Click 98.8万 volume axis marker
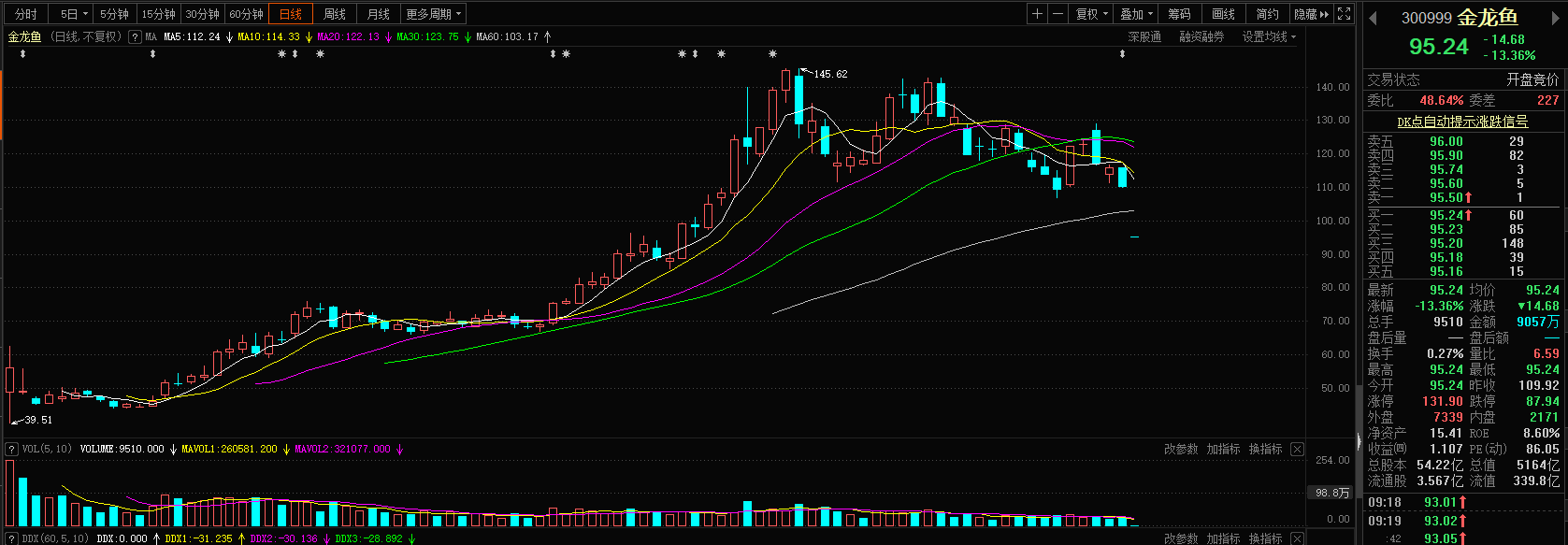This screenshot has width=1568, height=545. [1332, 493]
